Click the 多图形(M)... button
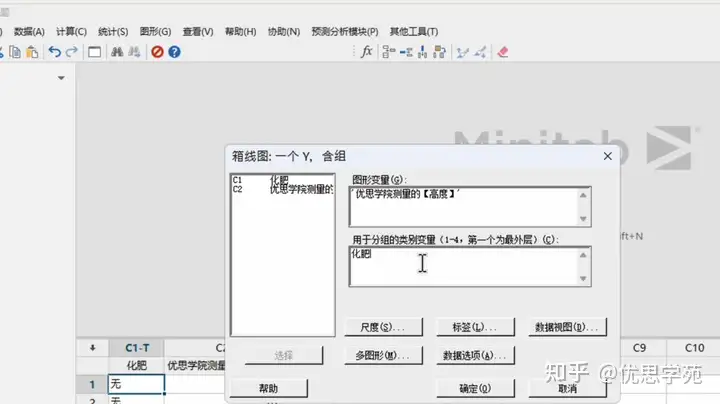 pos(383,355)
